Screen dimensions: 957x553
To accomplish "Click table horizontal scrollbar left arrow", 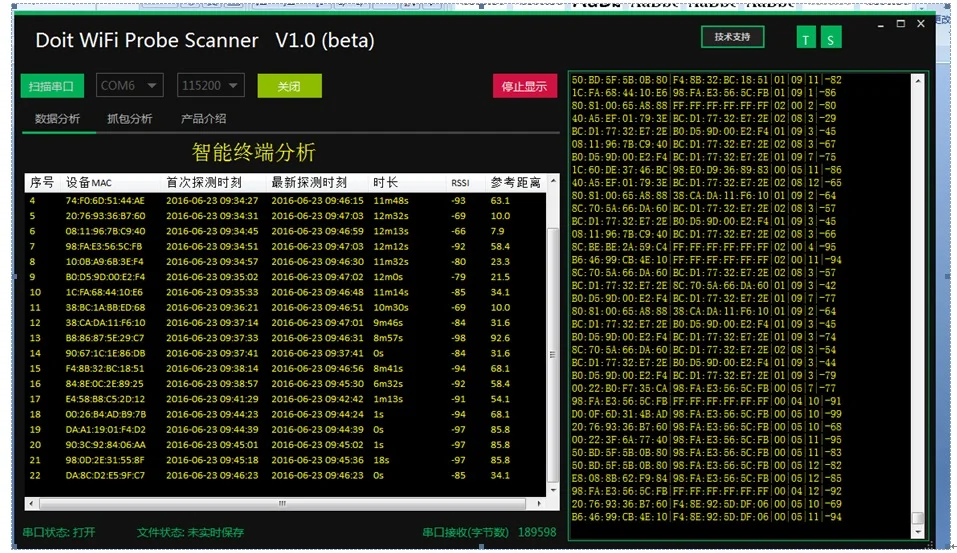I will click(32, 504).
